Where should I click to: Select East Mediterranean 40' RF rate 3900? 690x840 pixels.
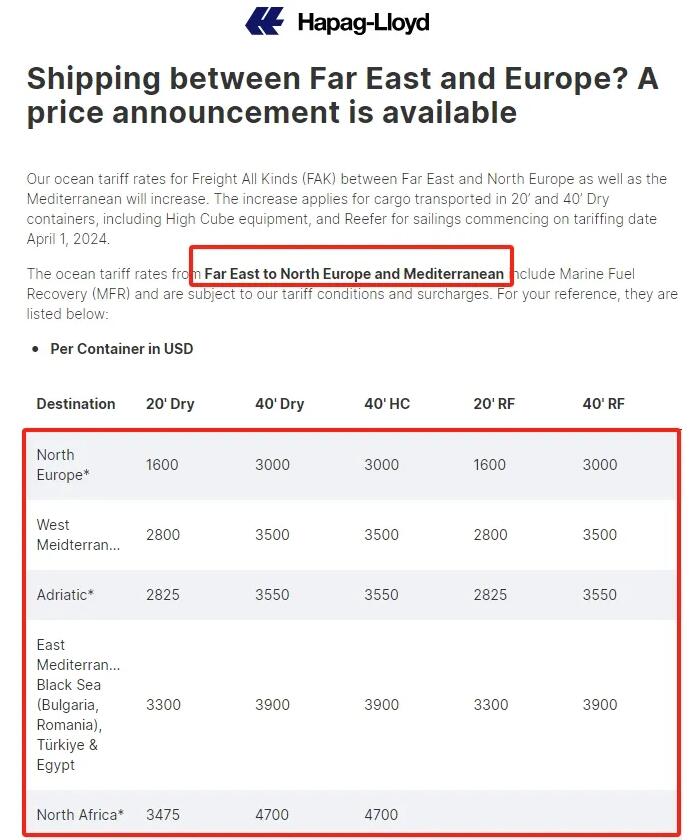[600, 705]
